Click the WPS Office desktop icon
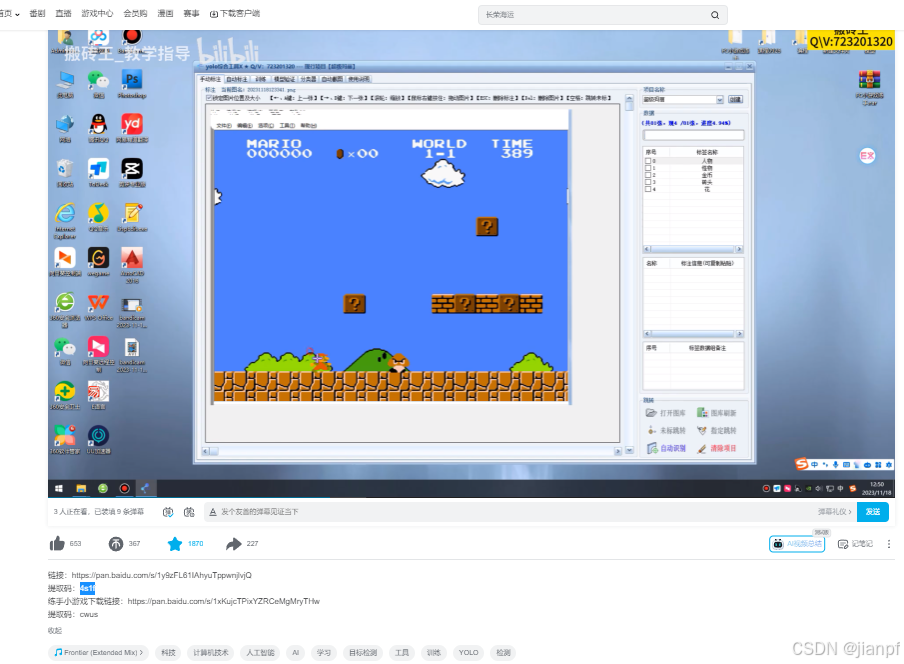 99,303
